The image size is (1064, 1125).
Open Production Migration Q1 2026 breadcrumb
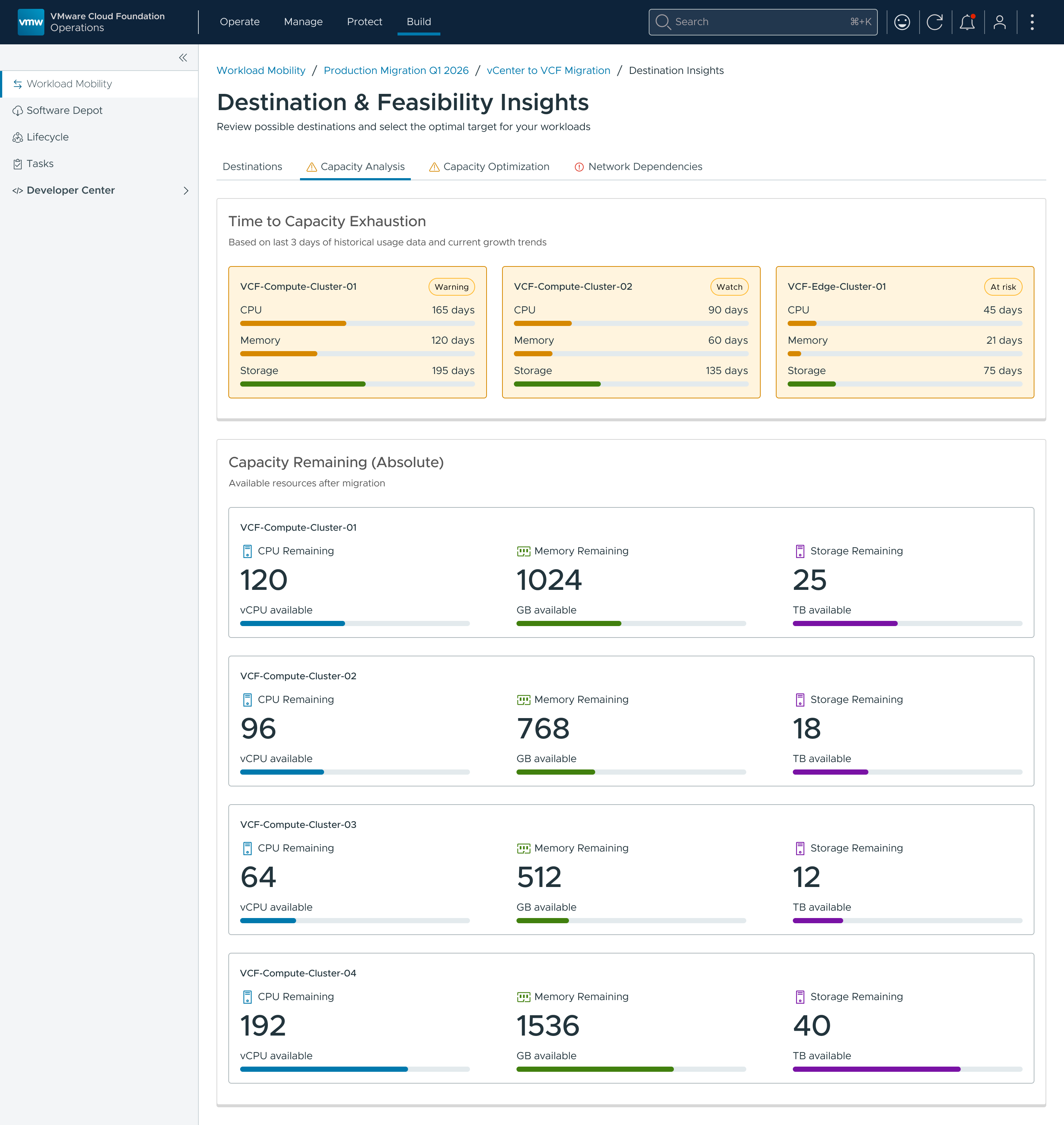tap(396, 71)
